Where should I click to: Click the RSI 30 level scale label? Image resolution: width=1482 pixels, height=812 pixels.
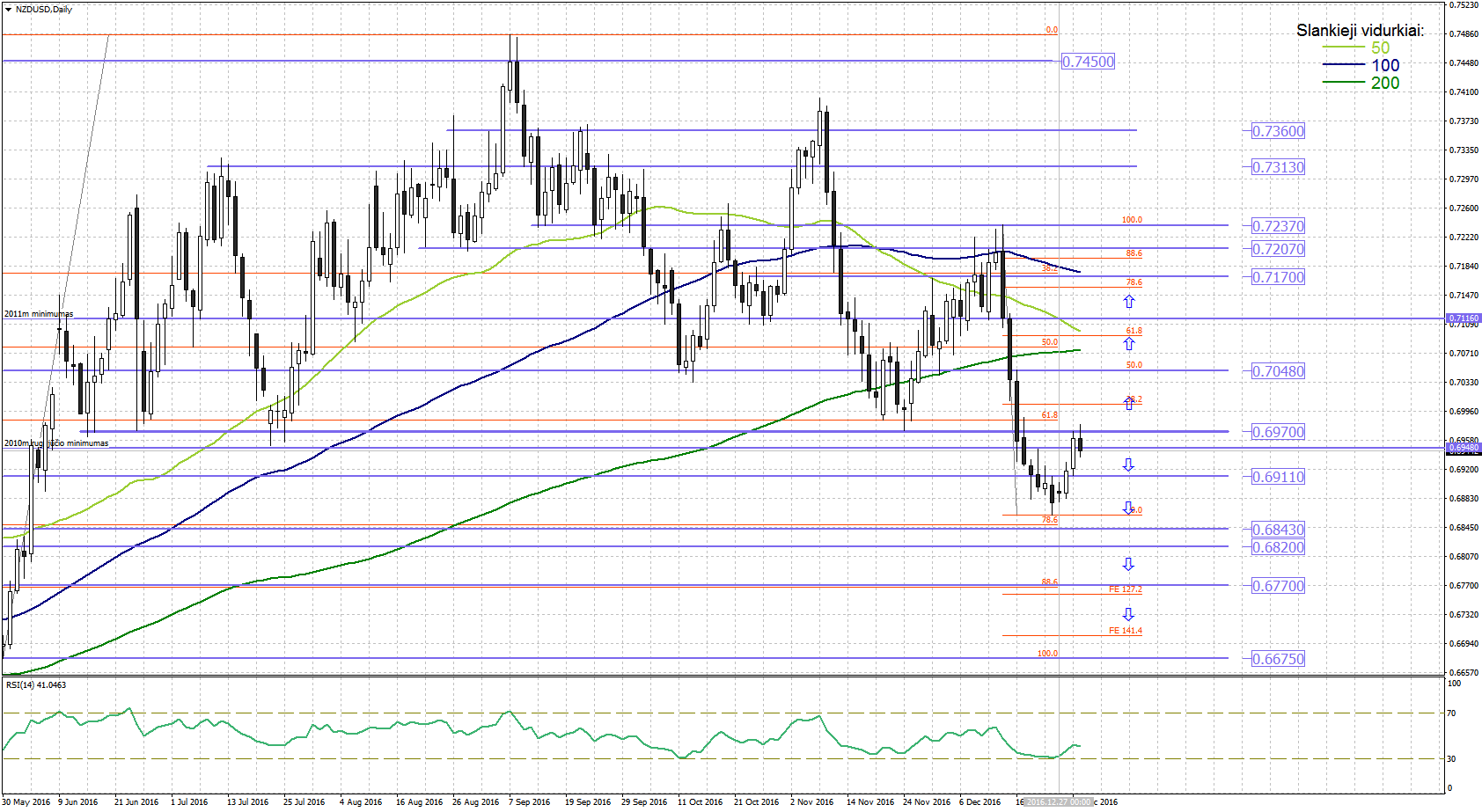(1452, 758)
